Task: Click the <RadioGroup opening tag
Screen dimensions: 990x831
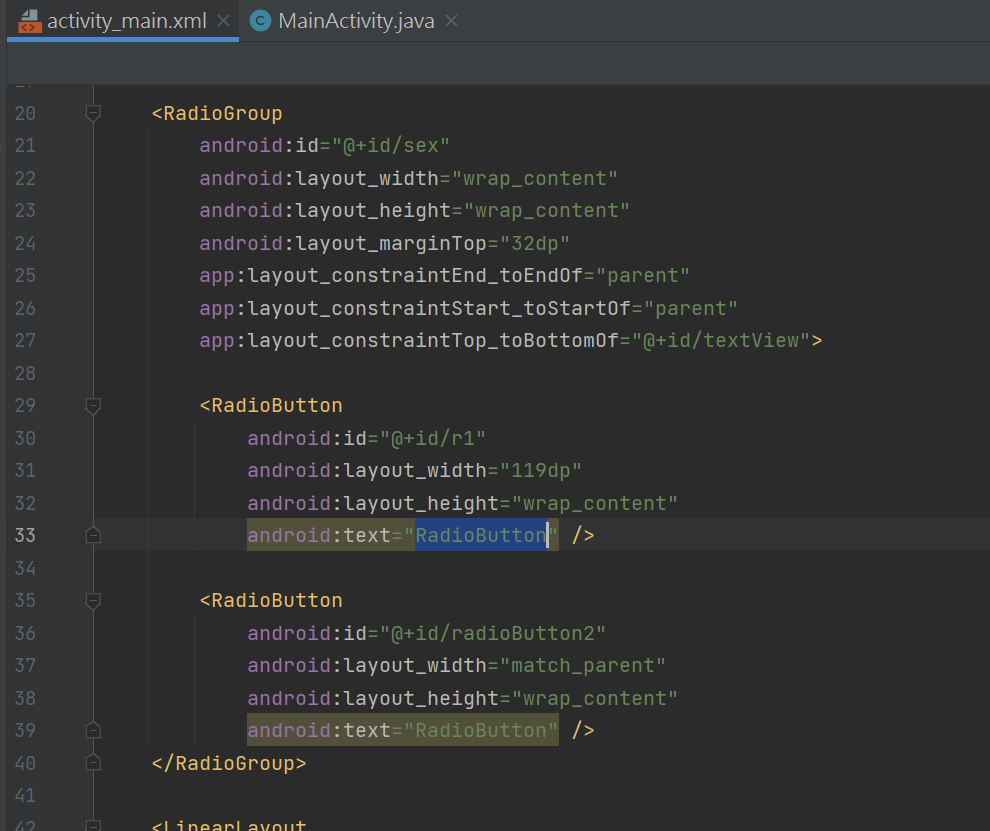Action: click(217, 114)
